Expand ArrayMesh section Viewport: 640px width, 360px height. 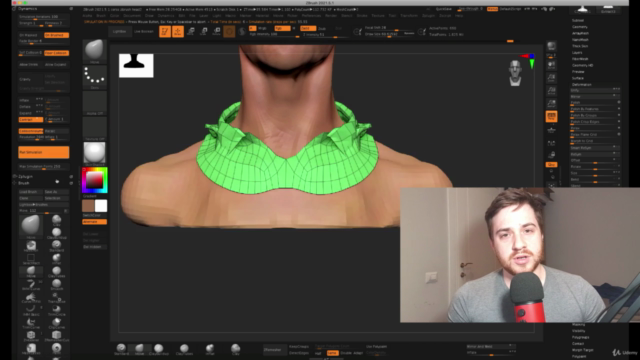click(x=580, y=33)
